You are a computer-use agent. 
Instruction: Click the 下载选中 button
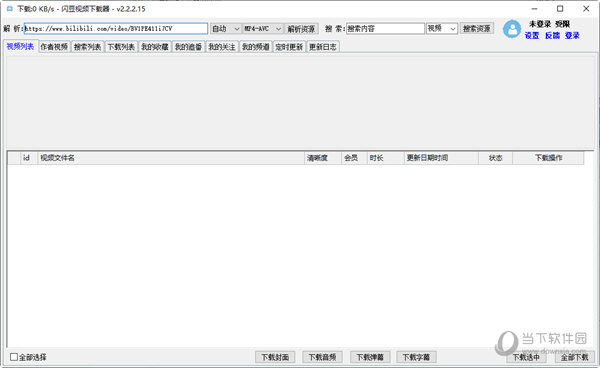tap(527, 357)
